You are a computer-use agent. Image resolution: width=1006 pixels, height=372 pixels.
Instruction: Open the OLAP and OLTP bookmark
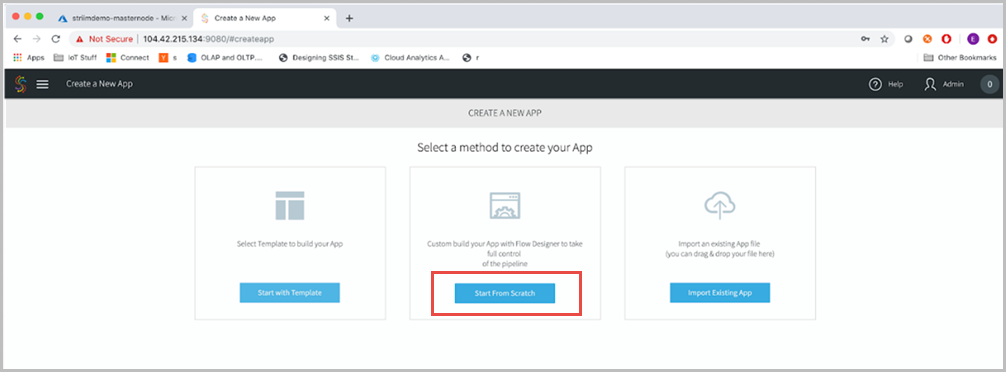pyautogui.click(x=225, y=58)
